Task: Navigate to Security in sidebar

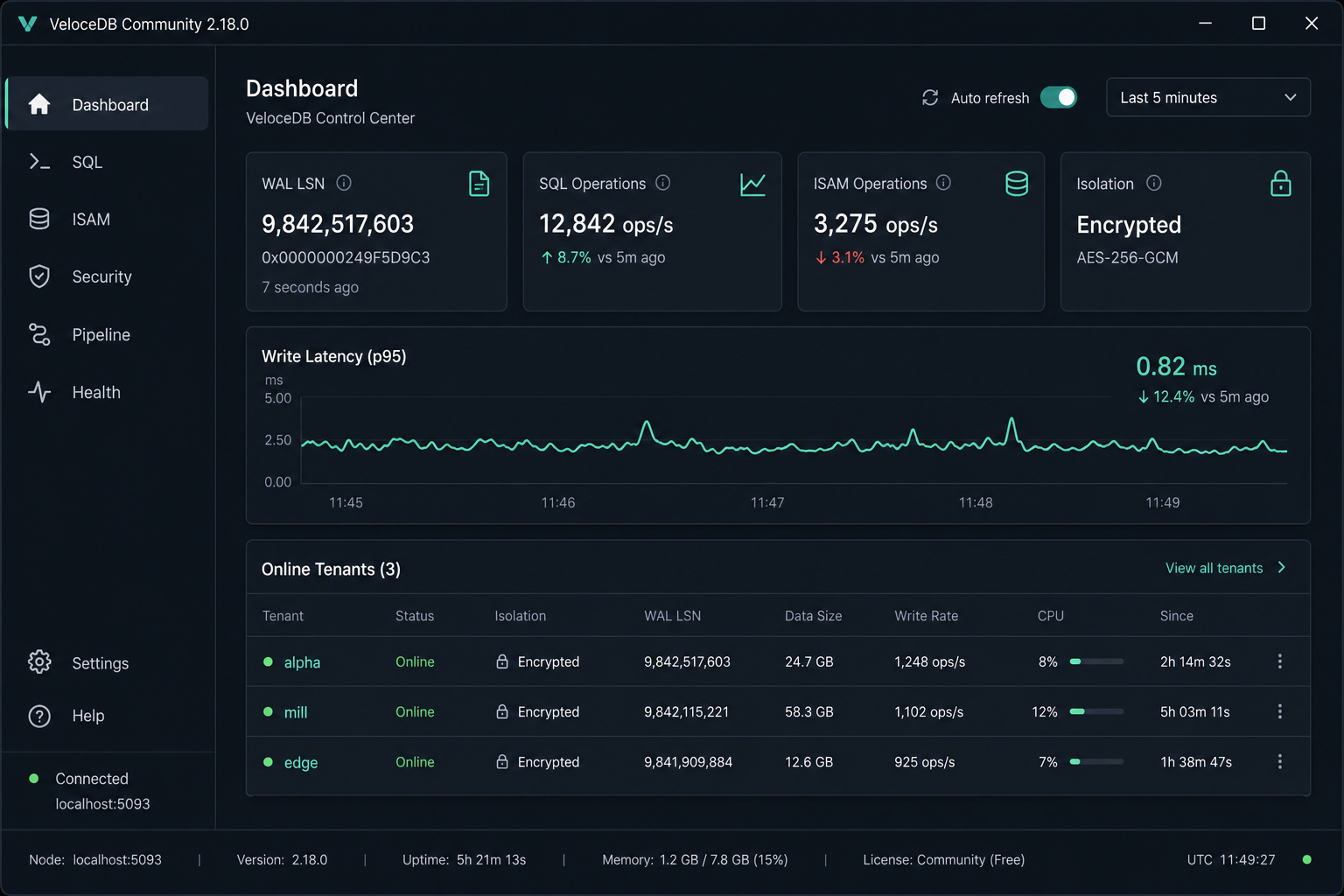Action: (x=107, y=276)
